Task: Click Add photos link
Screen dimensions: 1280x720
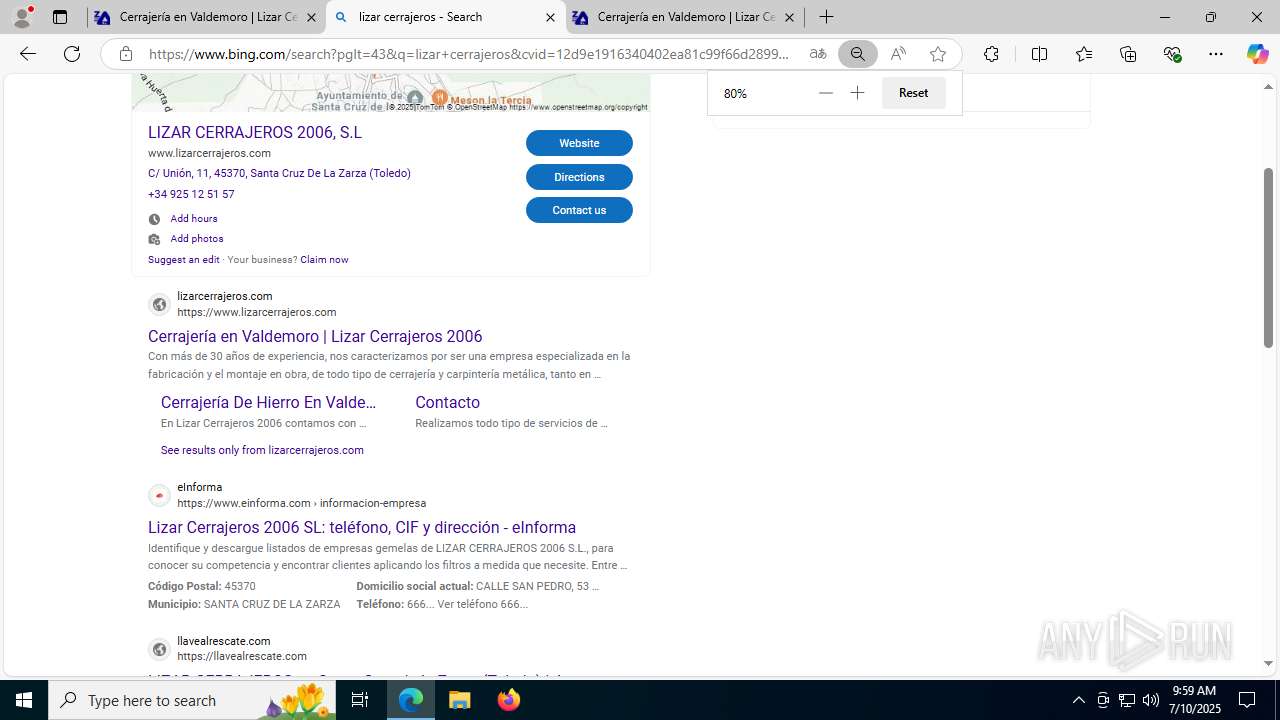Action: (196, 239)
